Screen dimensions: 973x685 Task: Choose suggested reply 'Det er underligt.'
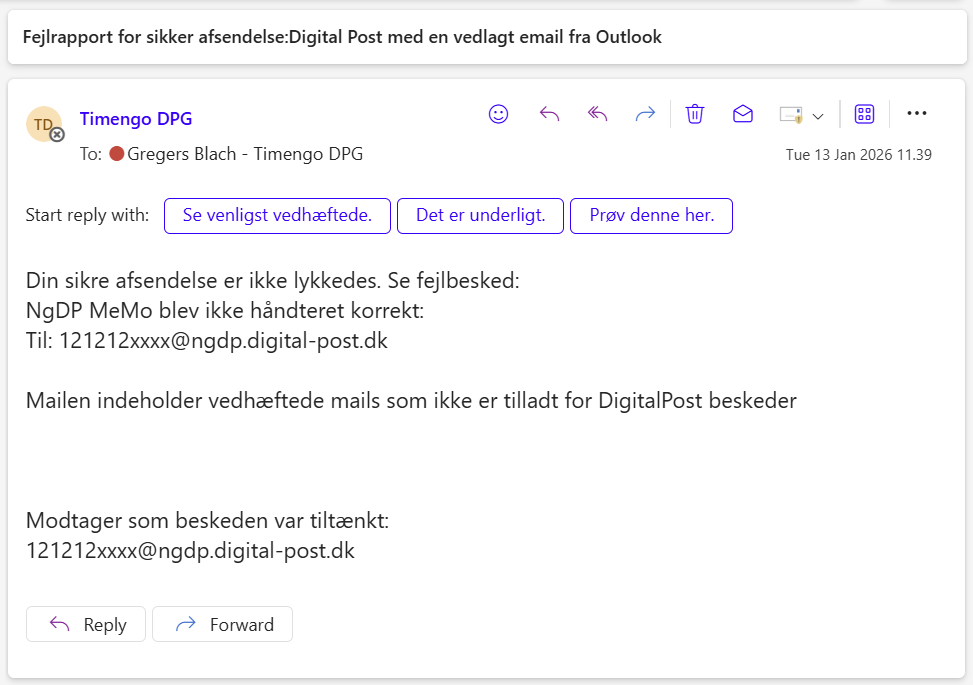point(480,215)
